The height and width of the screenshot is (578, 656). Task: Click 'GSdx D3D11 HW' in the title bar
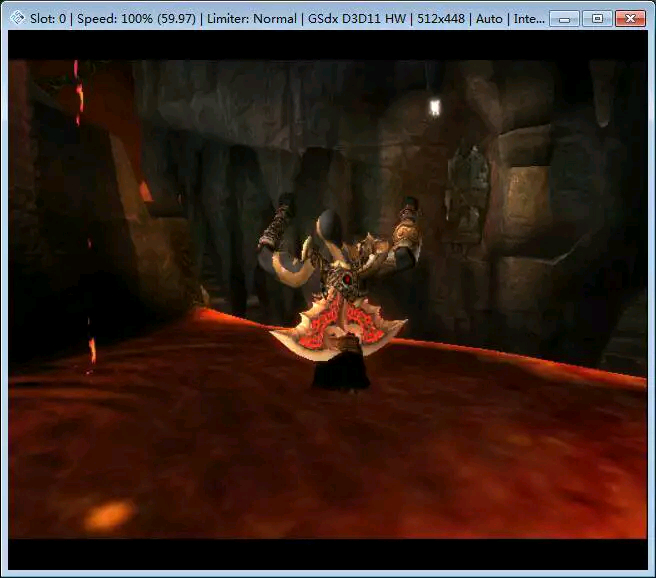click(x=357, y=19)
